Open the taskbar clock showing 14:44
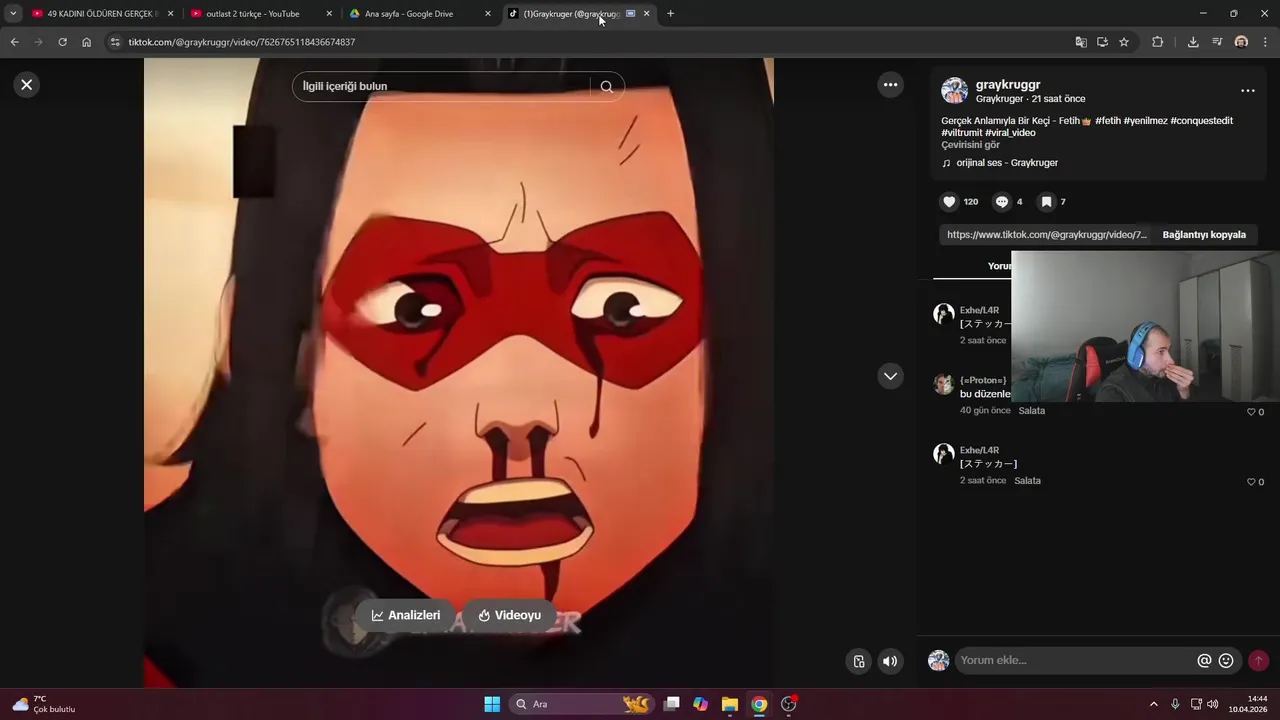 [1250, 704]
